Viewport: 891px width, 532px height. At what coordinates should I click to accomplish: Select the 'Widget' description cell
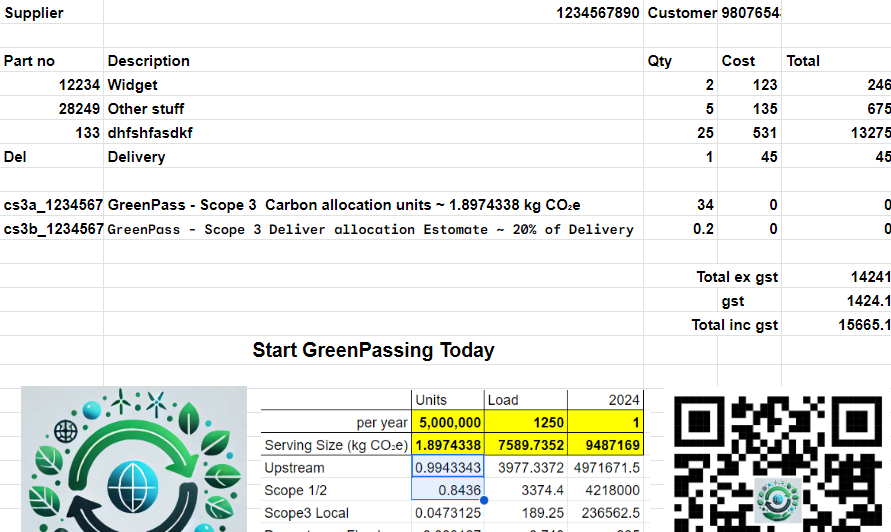(x=373, y=84)
